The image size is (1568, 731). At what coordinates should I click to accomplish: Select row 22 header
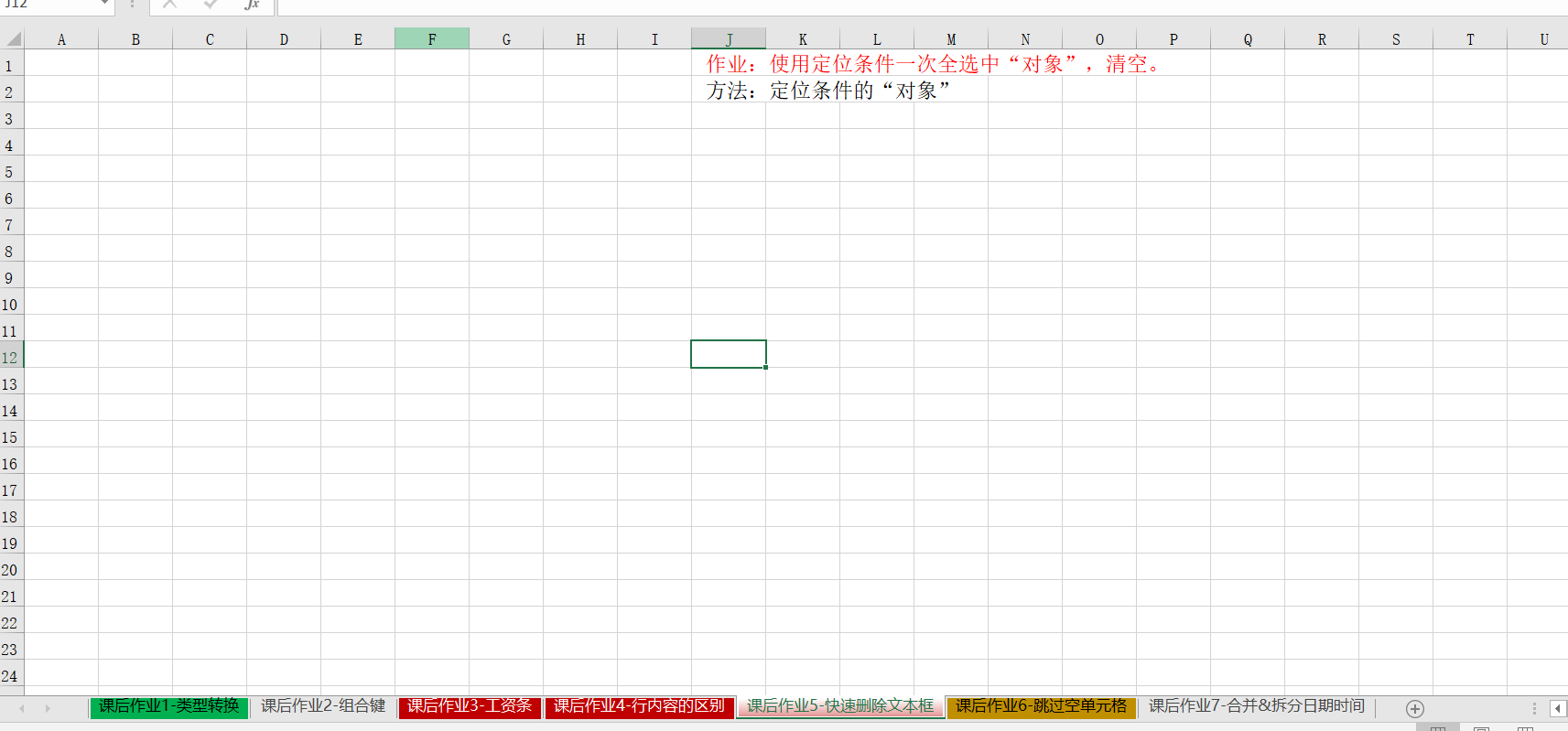[x=12, y=620]
